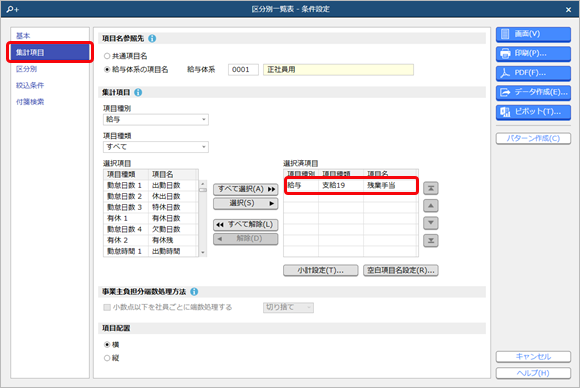Click scroll-up arrow of 選択項目 list
Viewport: 580px width, 388px height.
coord(203,184)
